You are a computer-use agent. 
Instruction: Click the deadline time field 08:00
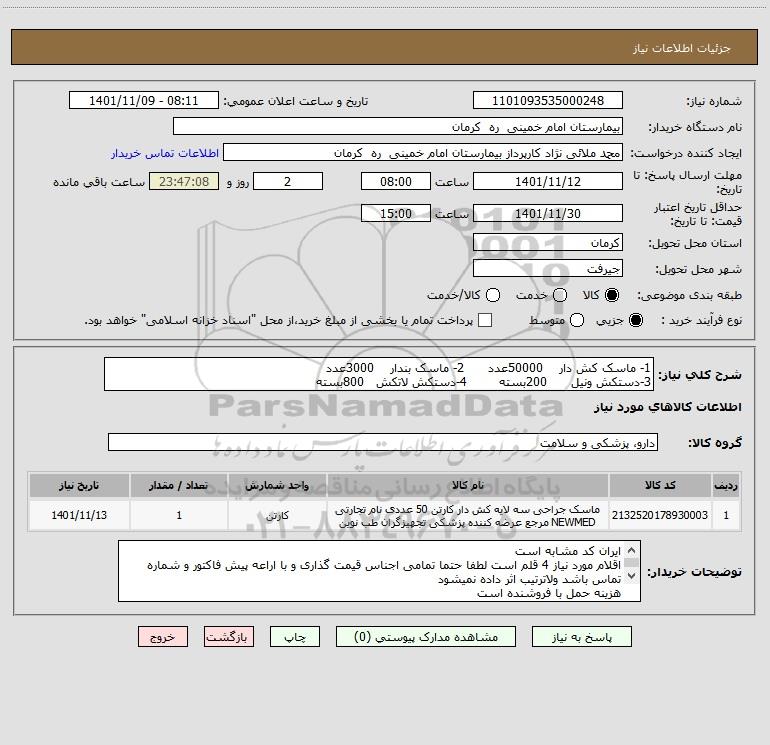pyautogui.click(x=396, y=182)
